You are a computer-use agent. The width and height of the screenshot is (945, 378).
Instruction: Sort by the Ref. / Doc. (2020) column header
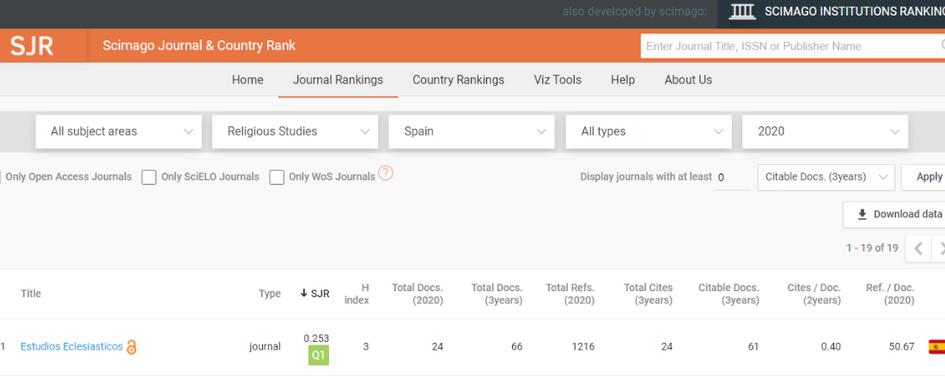coord(890,294)
